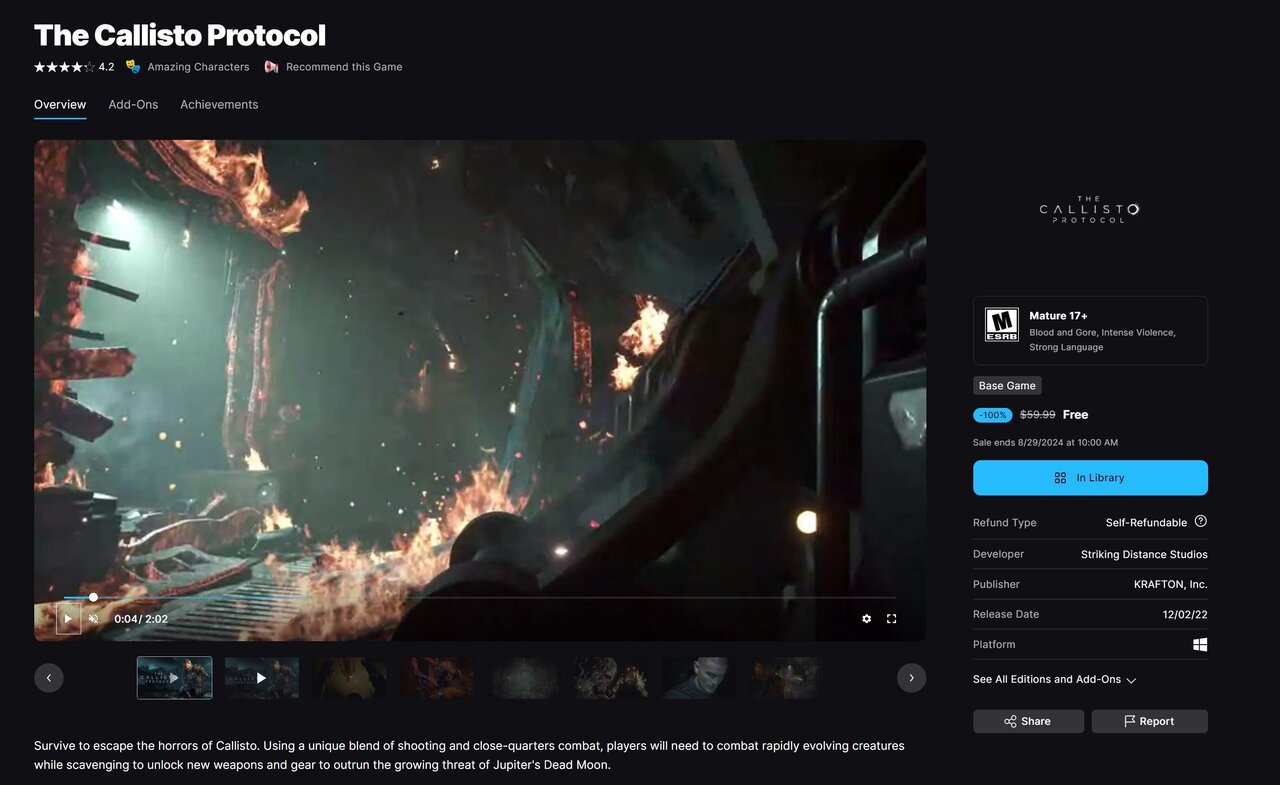The height and width of the screenshot is (785, 1280).
Task: Go to previous media thumbnails
Action: pyautogui.click(x=49, y=678)
